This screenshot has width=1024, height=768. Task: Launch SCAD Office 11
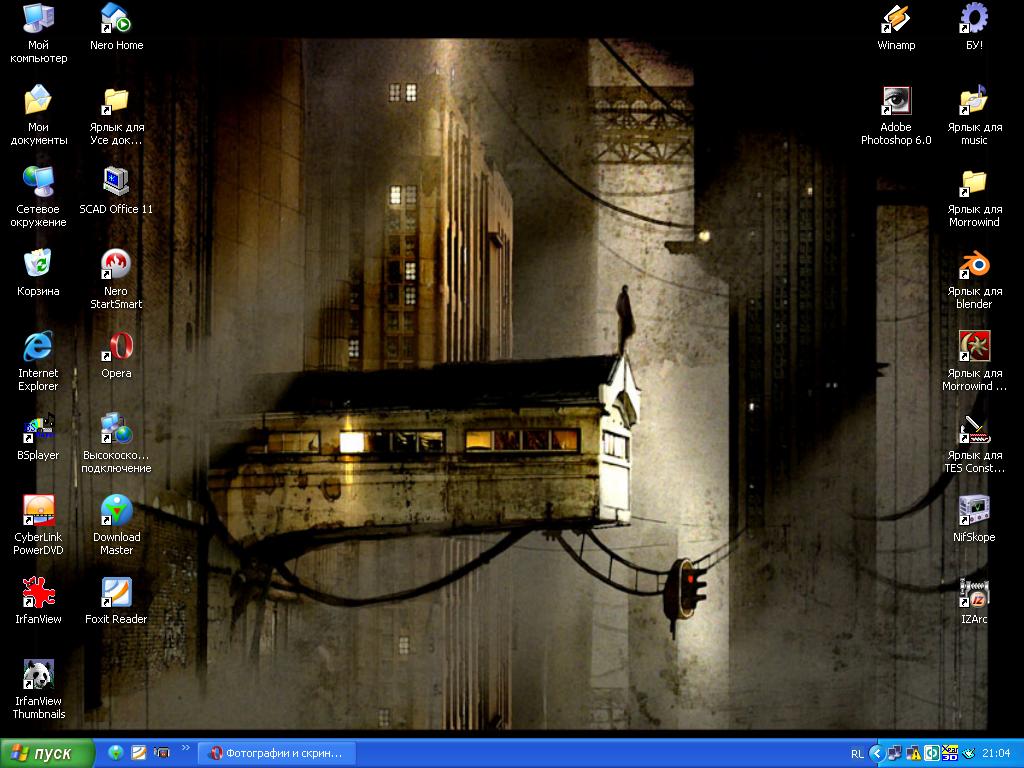coord(116,191)
